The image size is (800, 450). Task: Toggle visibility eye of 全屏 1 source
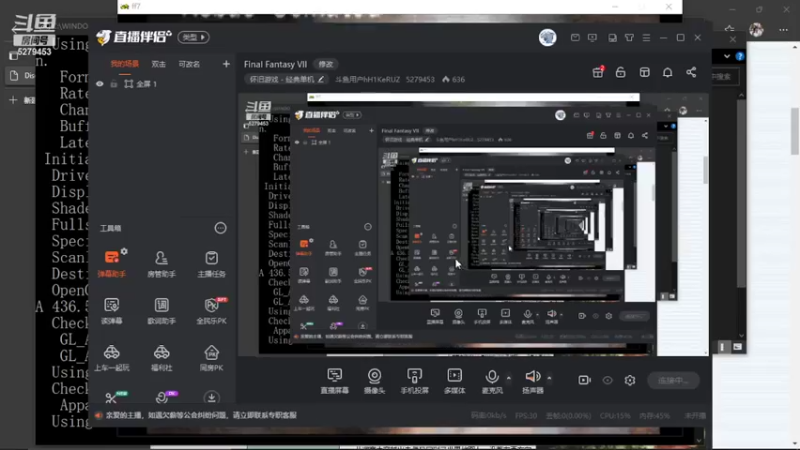(99, 84)
